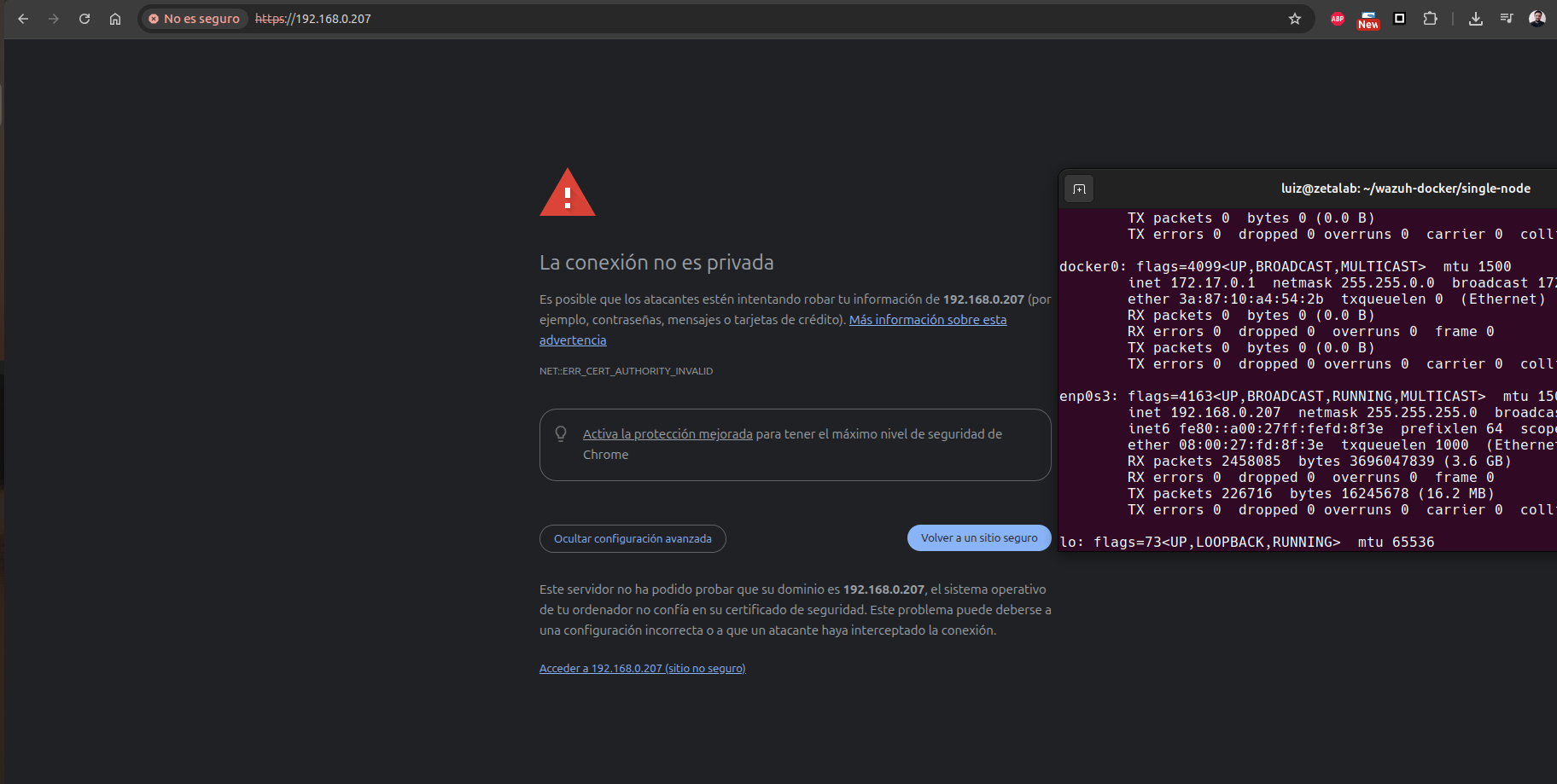The height and width of the screenshot is (784, 1557).
Task: Click the terminal new tab icon
Action: [x=1079, y=189]
